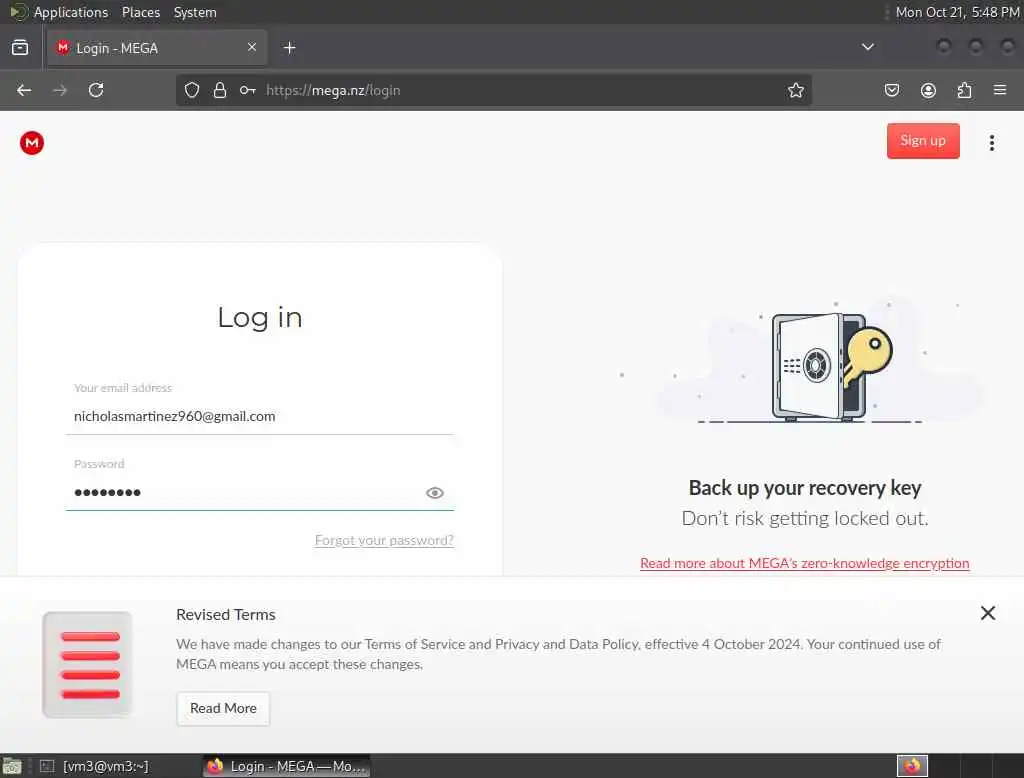Image resolution: width=1024 pixels, height=778 pixels.
Task: Open the System menu
Action: 195,12
